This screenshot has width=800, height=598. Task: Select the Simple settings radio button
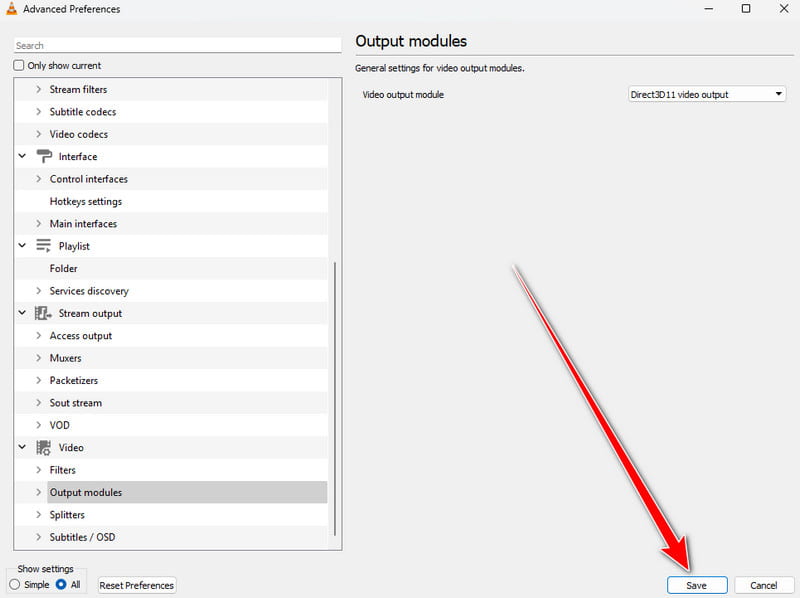pos(15,585)
